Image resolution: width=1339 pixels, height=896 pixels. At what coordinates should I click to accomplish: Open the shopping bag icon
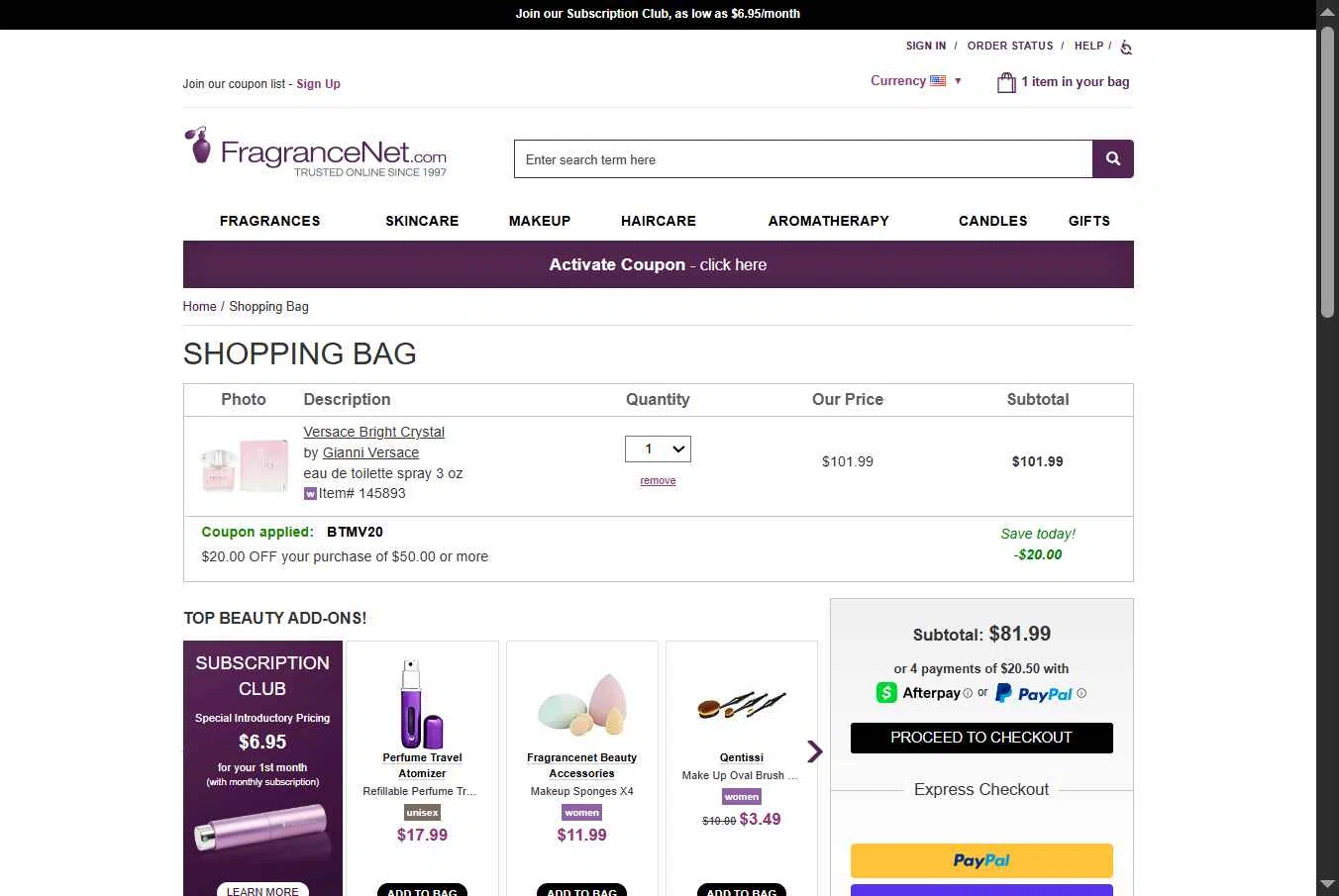click(1006, 82)
